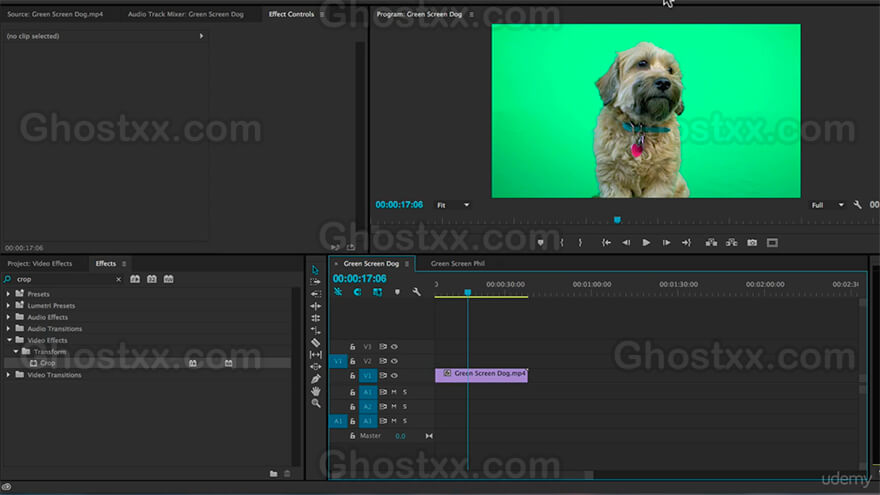Switch to Green Screen Phil sequence tab

pyautogui.click(x=457, y=263)
